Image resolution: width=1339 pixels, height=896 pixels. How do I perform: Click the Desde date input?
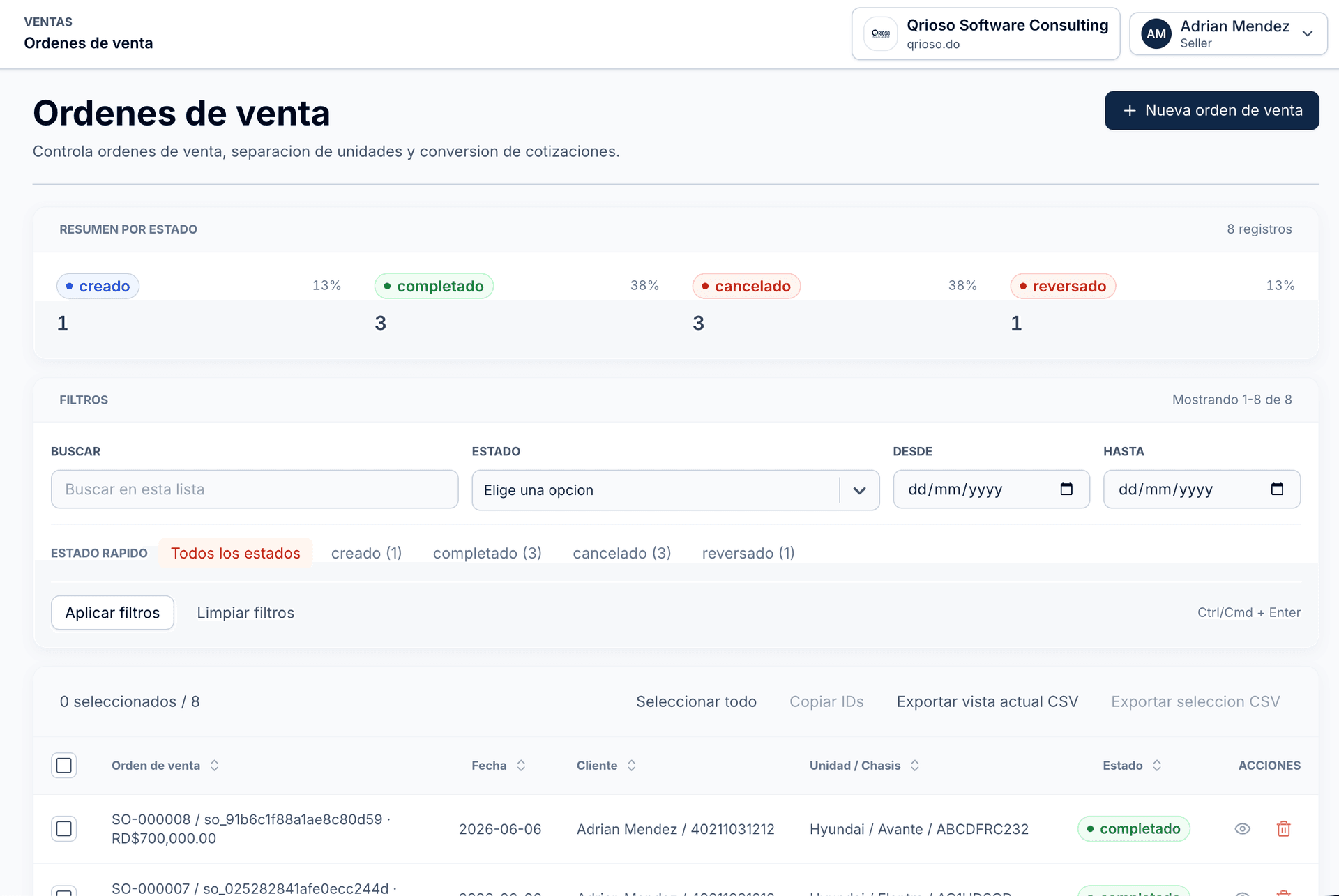click(x=991, y=489)
